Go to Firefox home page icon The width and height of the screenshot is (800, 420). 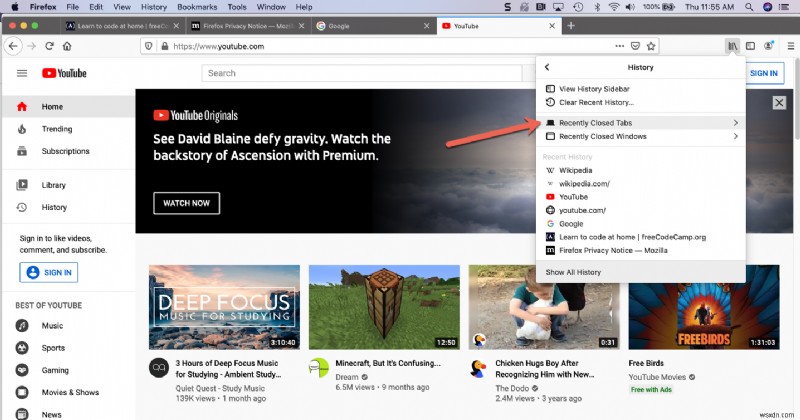(67, 46)
